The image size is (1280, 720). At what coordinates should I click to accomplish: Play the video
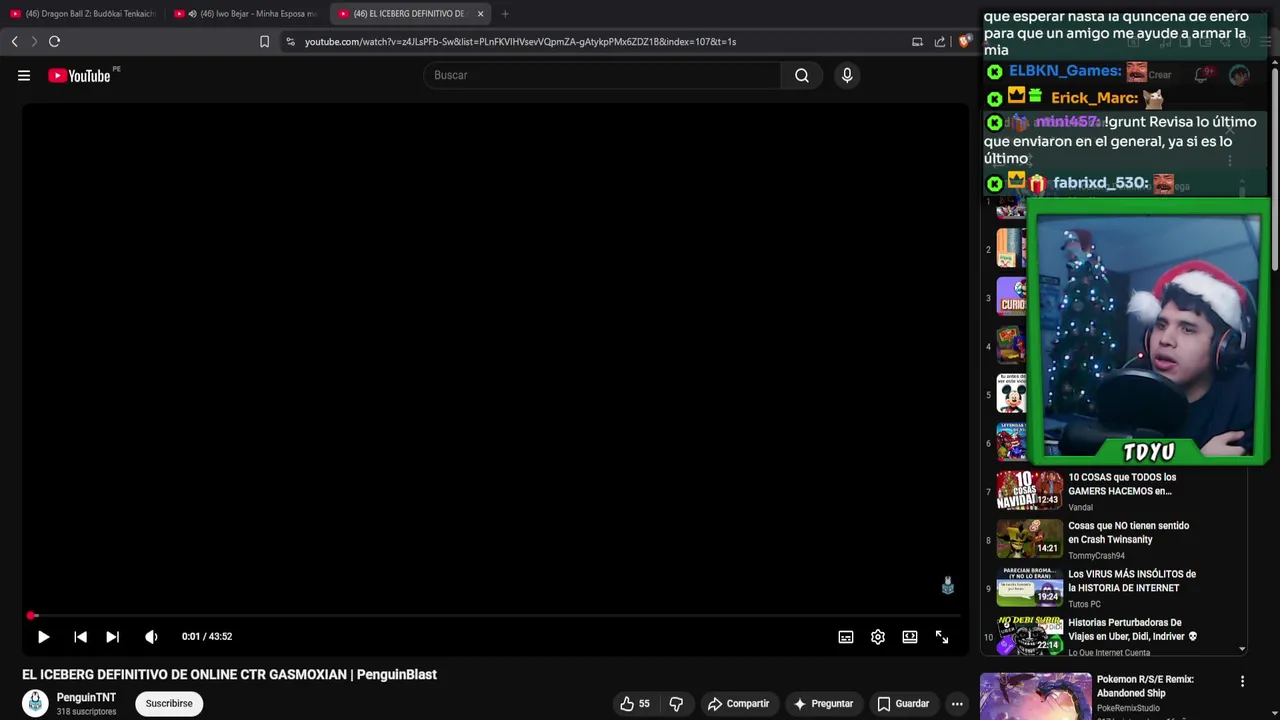click(x=44, y=637)
